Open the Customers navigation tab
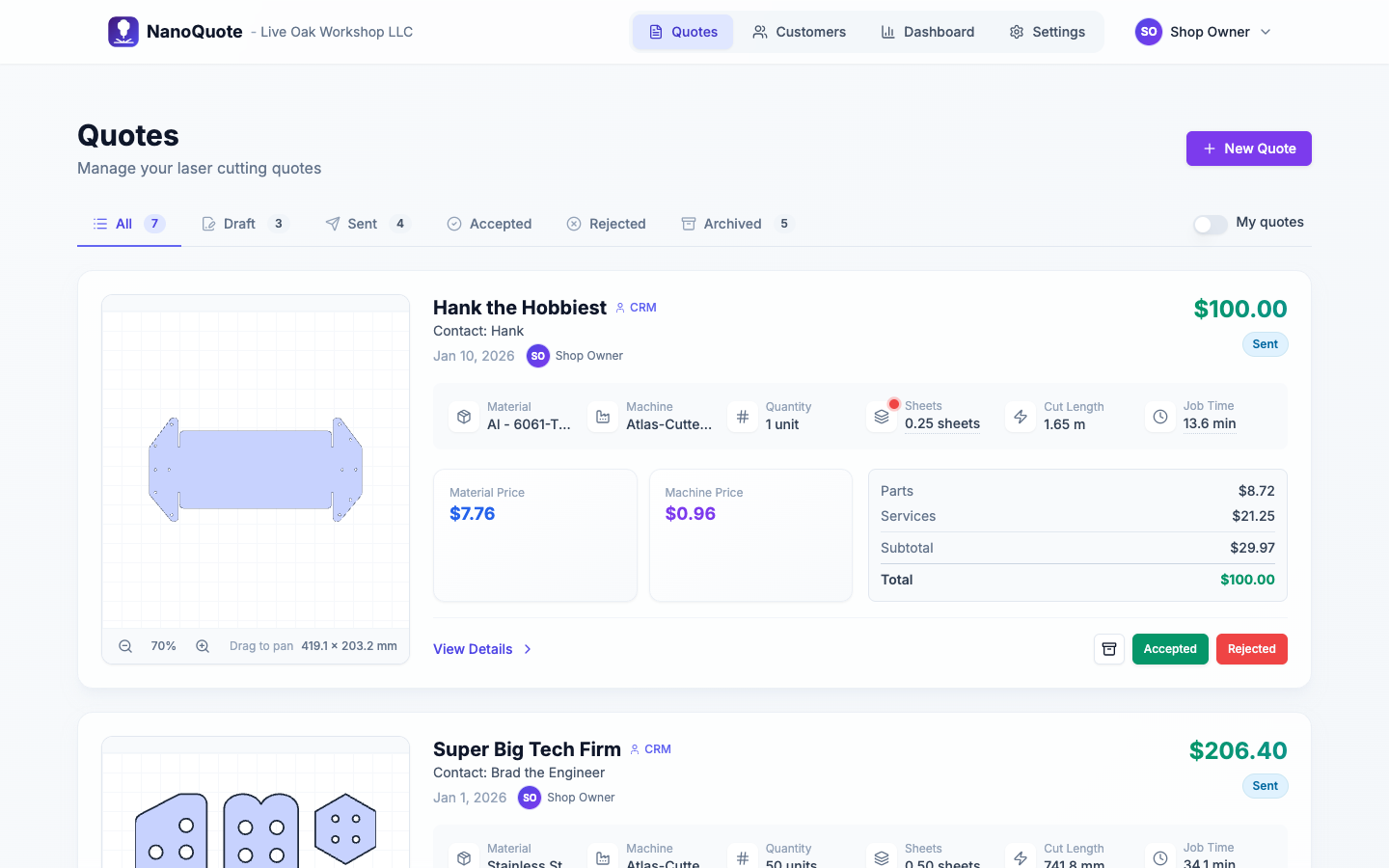This screenshot has height=868, width=1389. coord(799,32)
